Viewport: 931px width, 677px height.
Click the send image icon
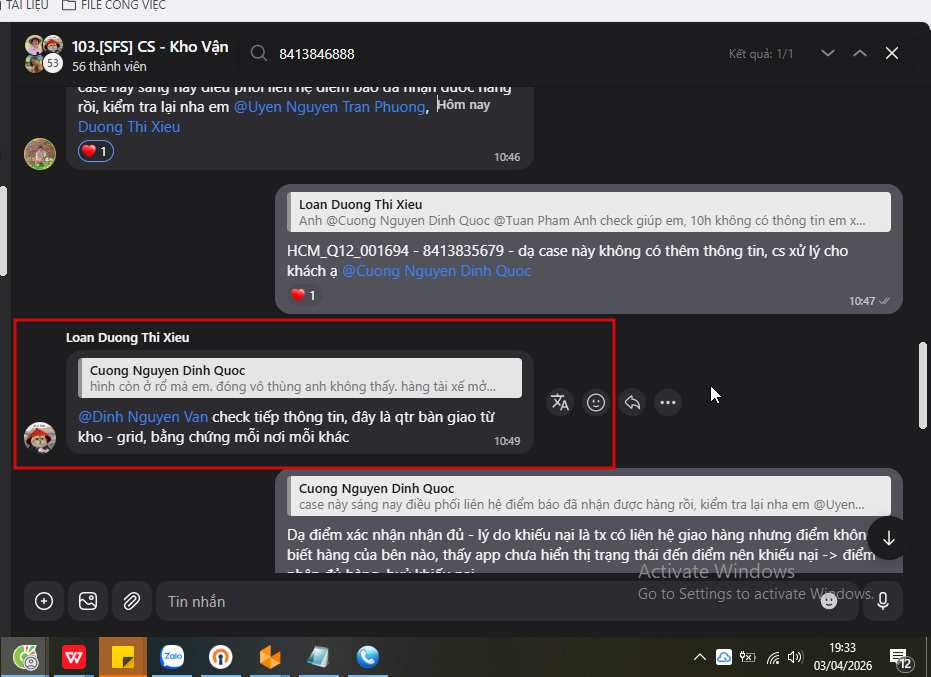point(88,602)
